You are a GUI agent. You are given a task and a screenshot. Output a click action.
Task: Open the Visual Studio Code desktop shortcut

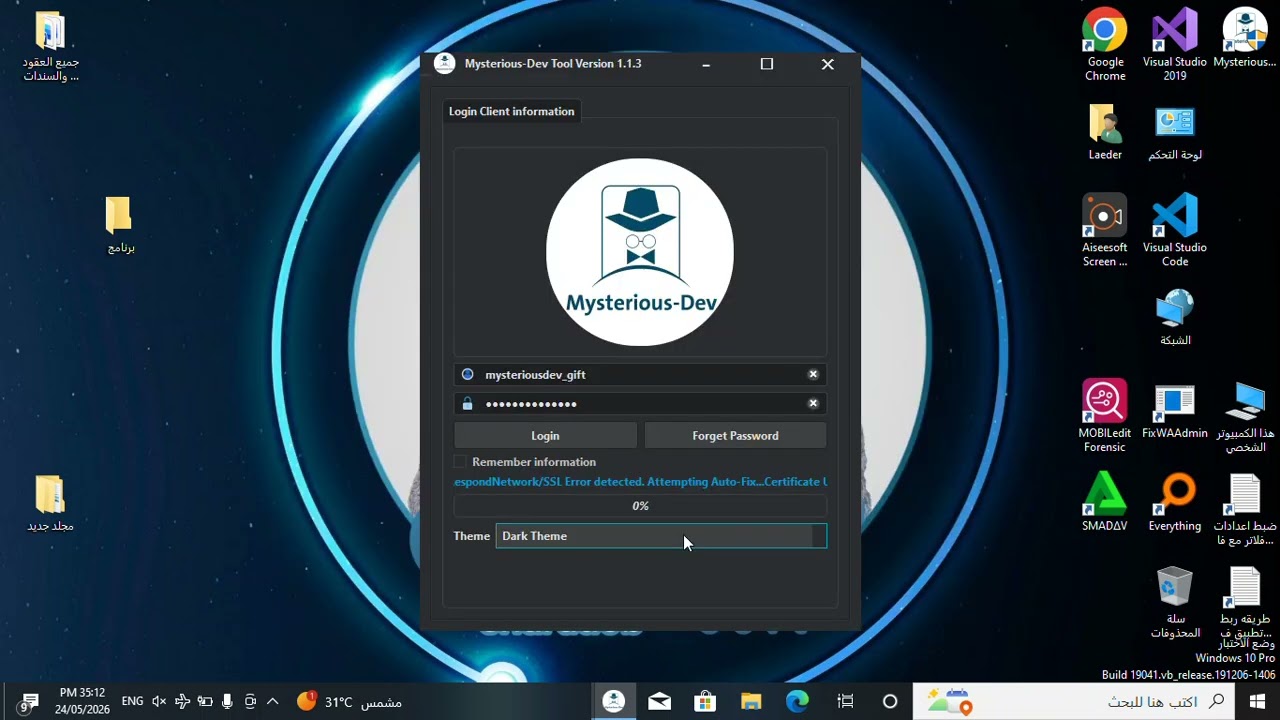pos(1175,231)
